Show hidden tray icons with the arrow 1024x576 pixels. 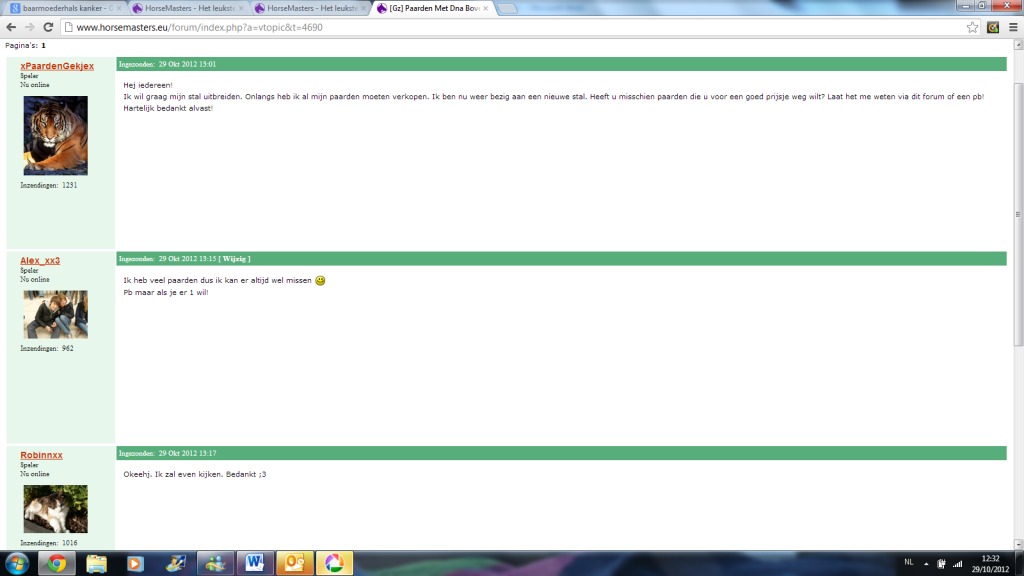(x=926, y=564)
